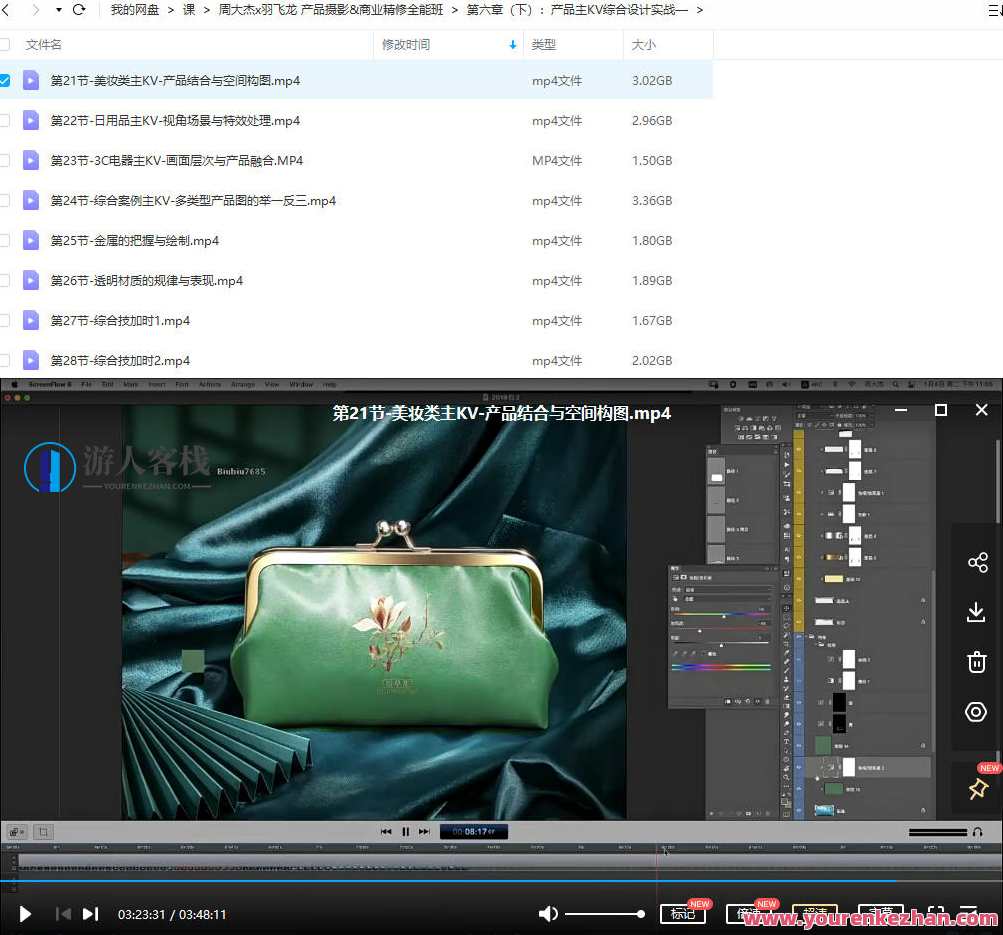Check the checkbox for 第22节 file
The width and height of the screenshot is (1003, 935).
tap(5, 121)
